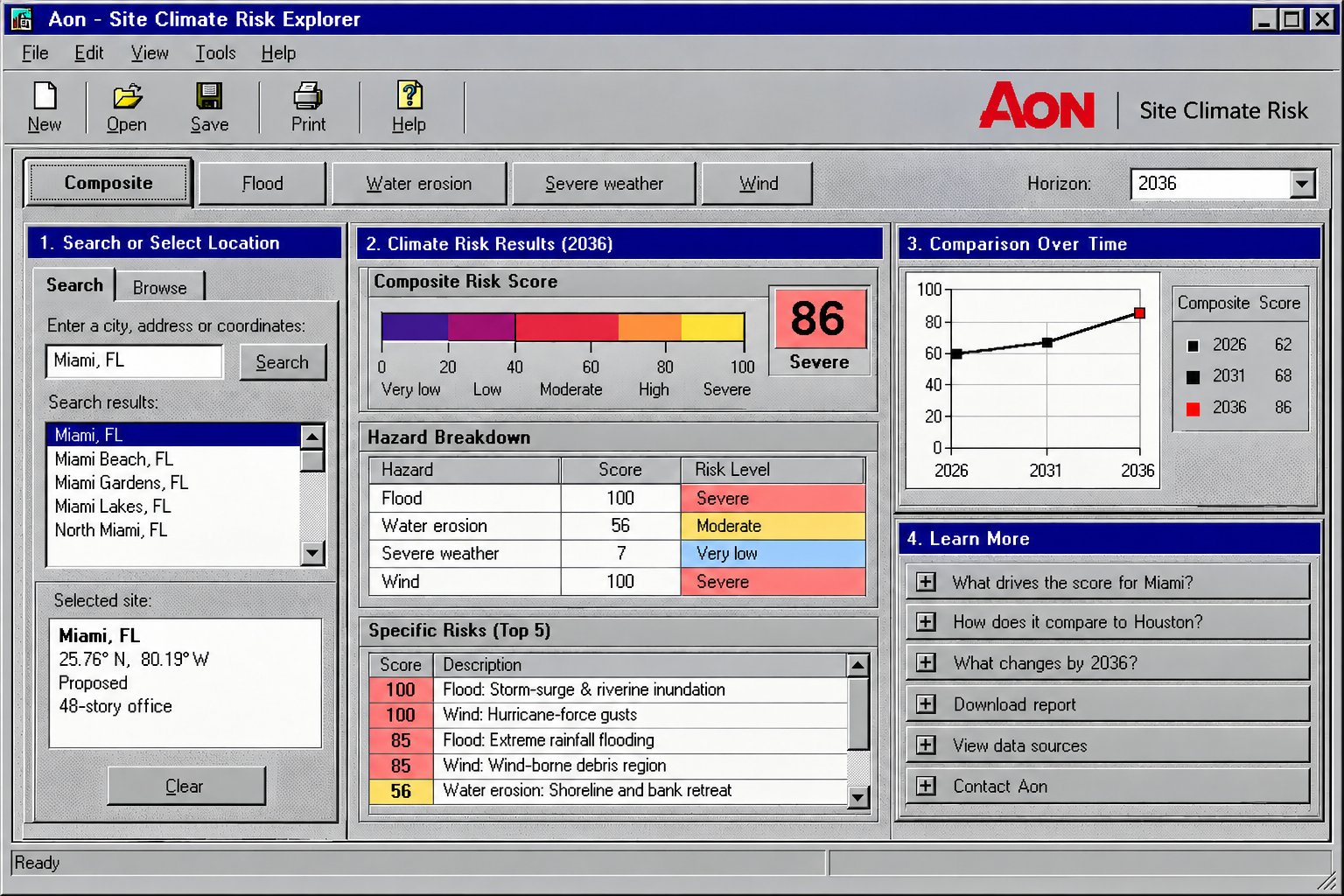Click the Flood row Severe risk level cell
Image resolution: width=1344 pixels, height=896 pixels.
click(x=773, y=498)
